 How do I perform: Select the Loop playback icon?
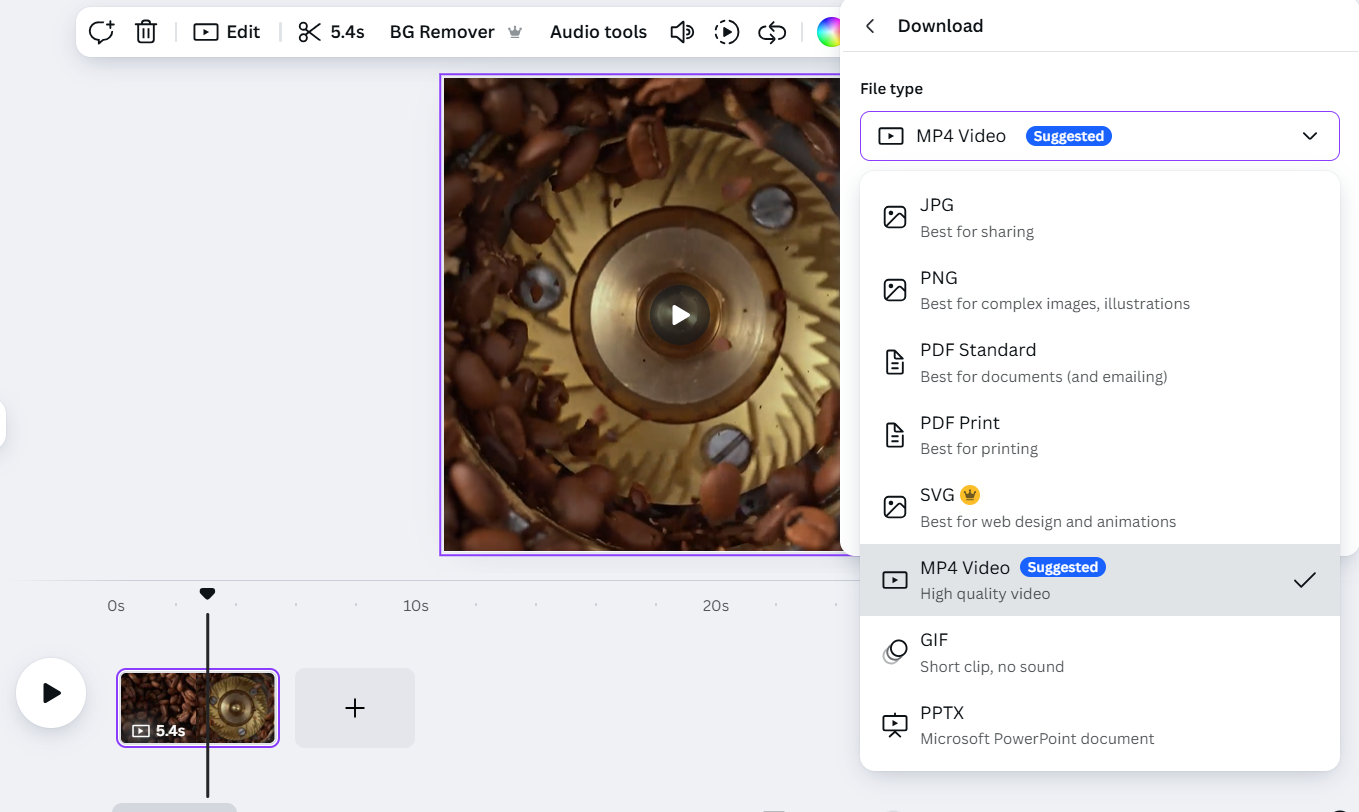click(x=771, y=31)
